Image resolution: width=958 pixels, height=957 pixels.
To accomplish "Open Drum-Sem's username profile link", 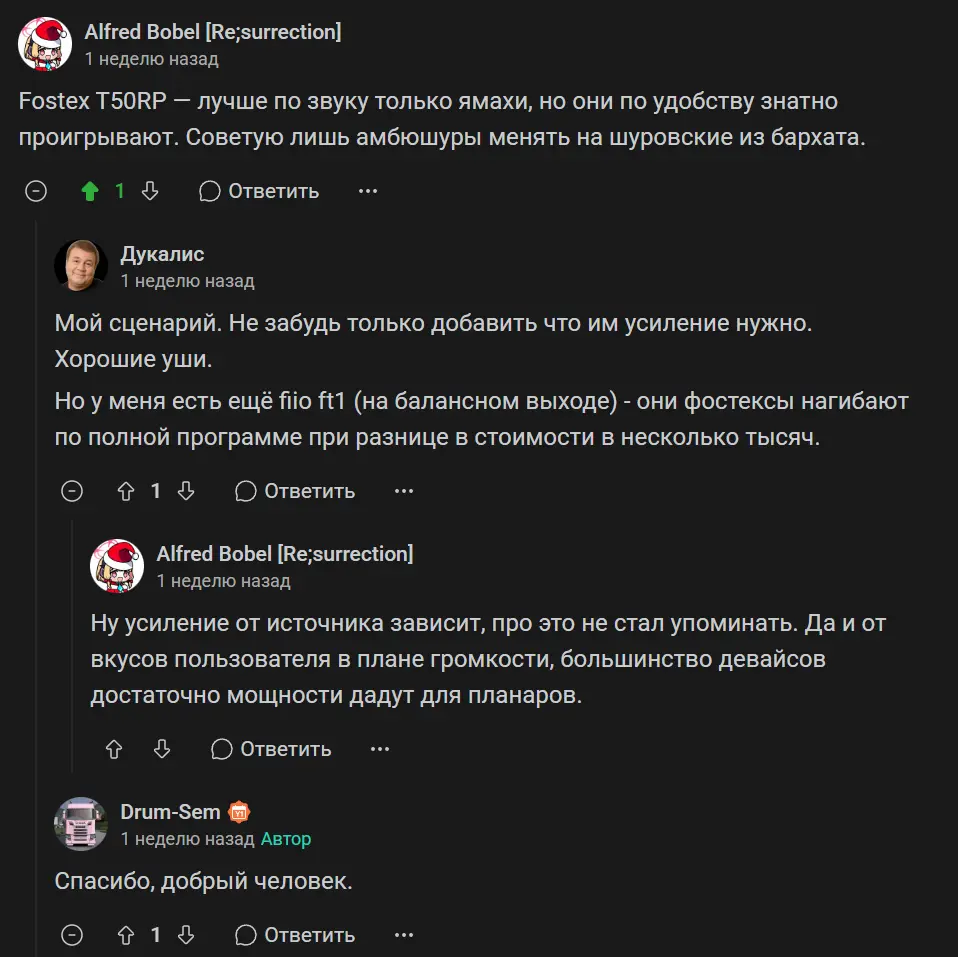I will coord(170,812).
